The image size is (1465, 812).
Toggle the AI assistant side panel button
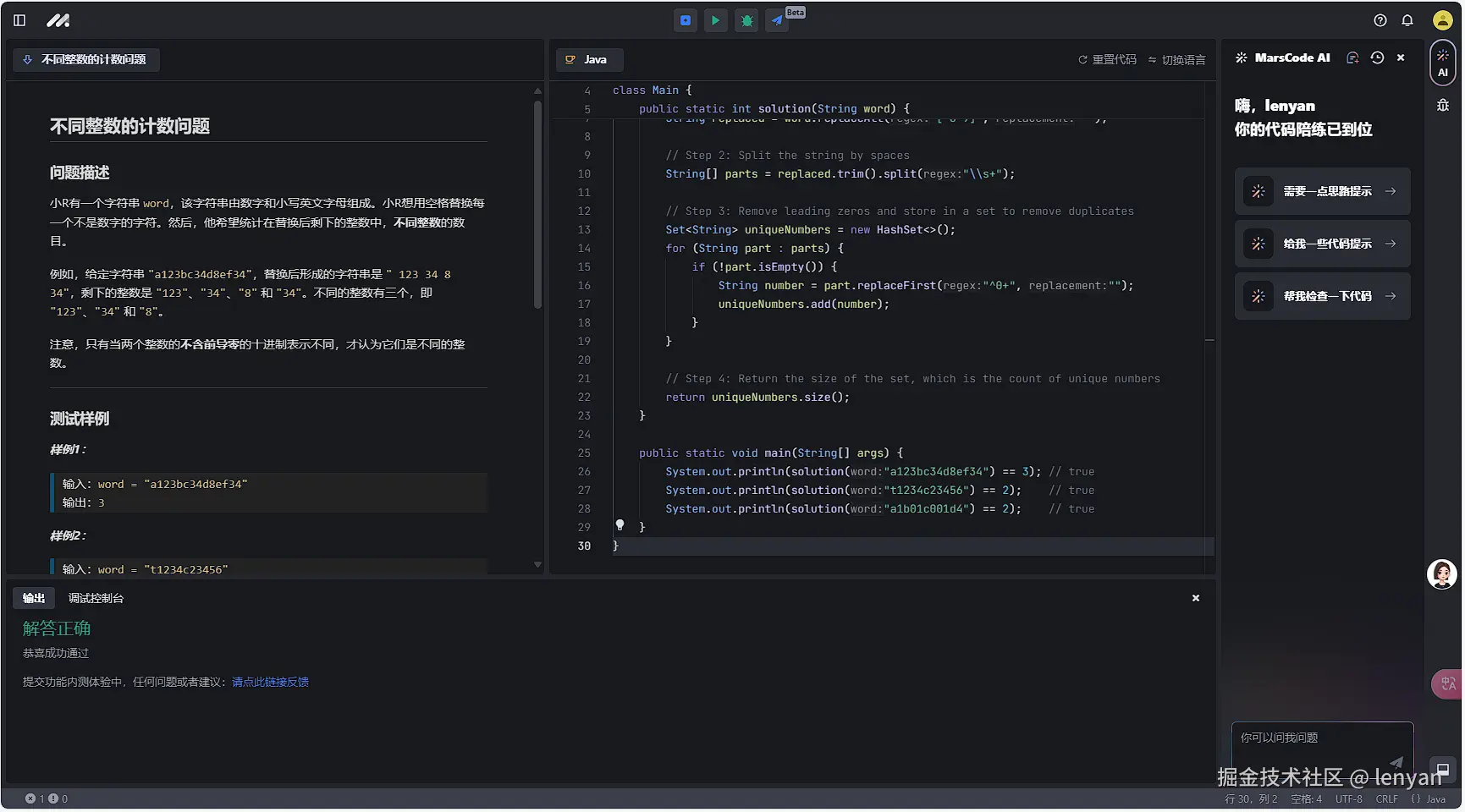1443,63
